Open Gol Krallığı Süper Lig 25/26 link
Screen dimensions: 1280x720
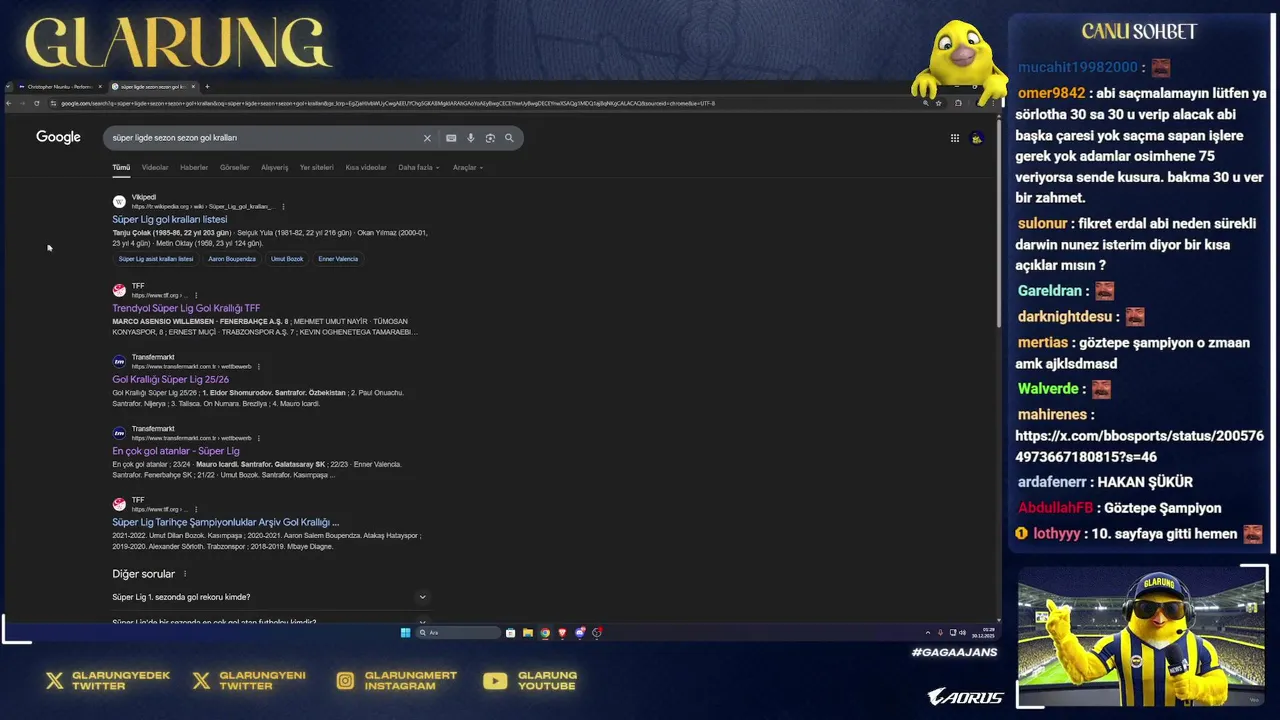click(x=170, y=379)
